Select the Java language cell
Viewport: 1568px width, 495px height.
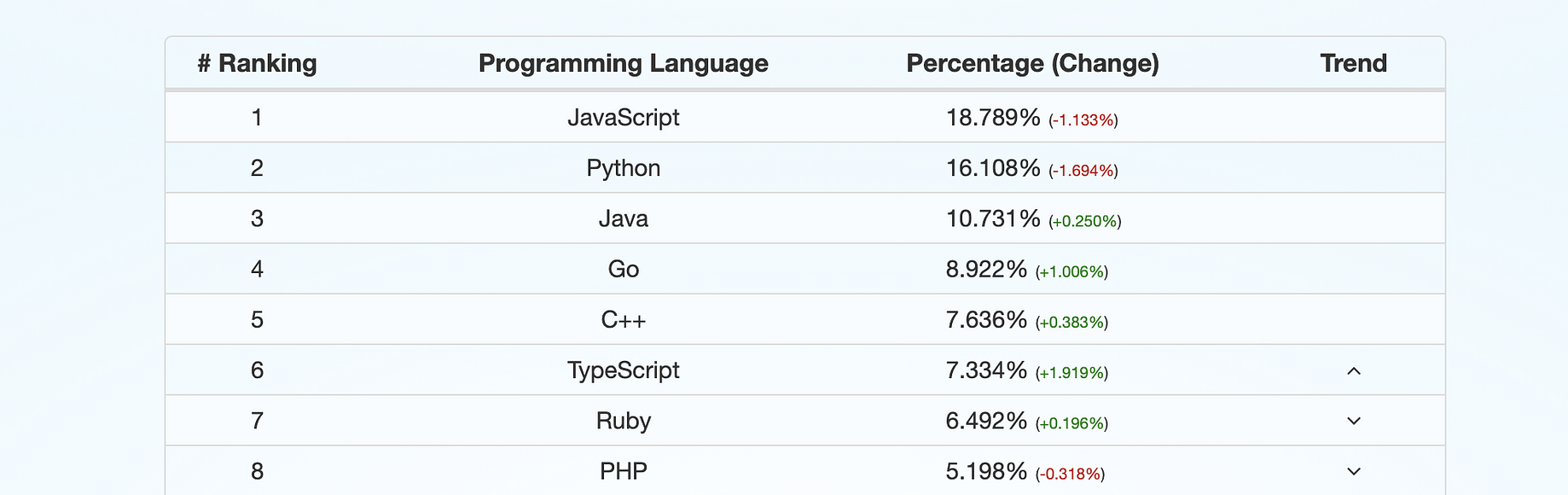pos(623,218)
